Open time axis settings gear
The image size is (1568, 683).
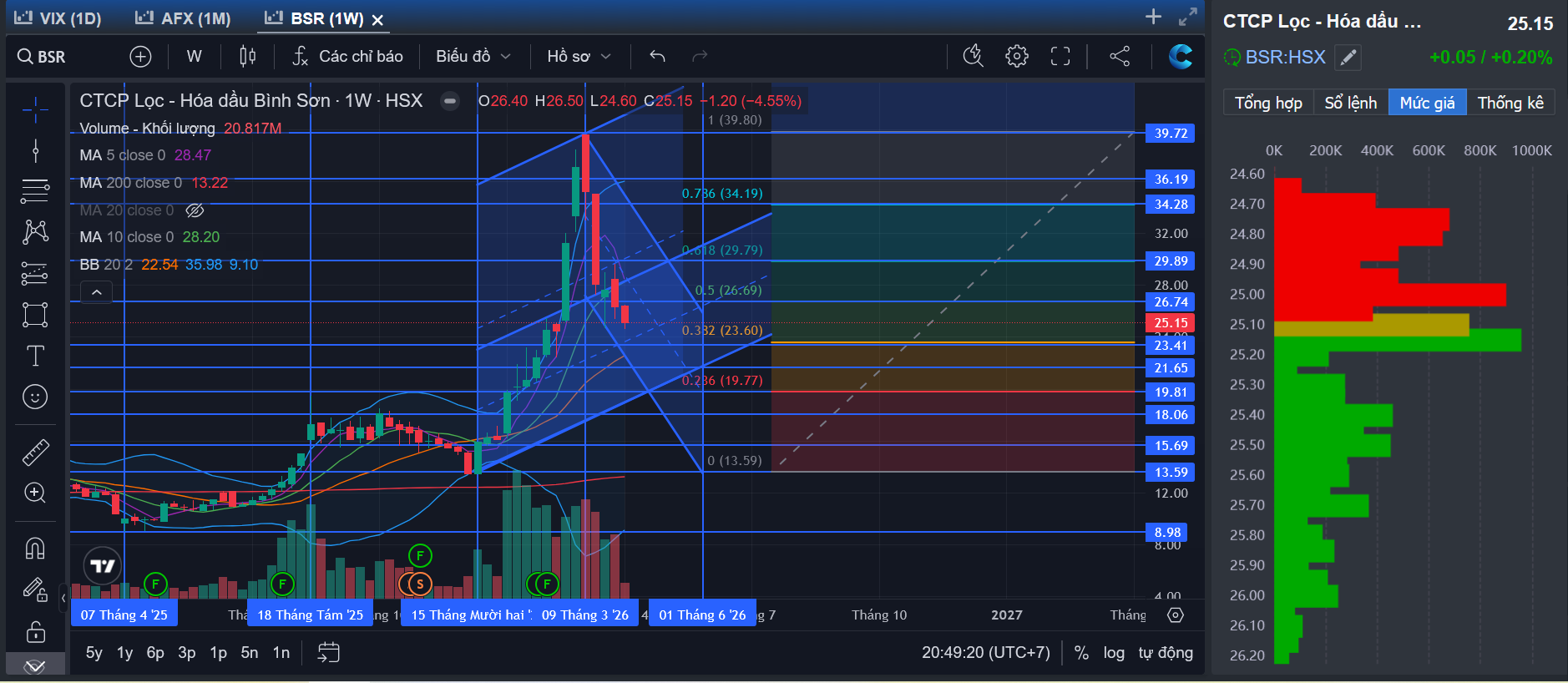(1176, 615)
